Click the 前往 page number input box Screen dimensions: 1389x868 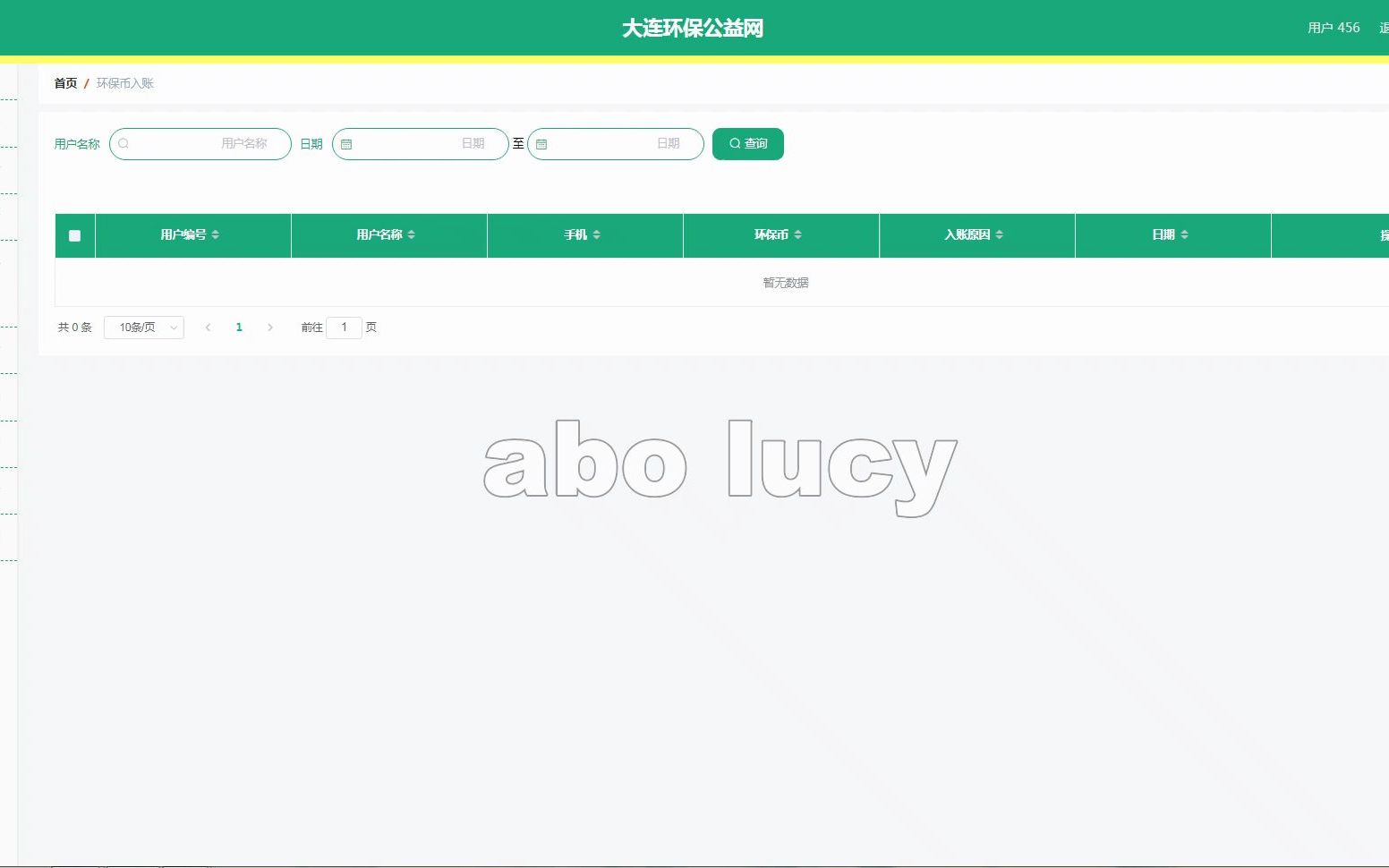(x=345, y=328)
